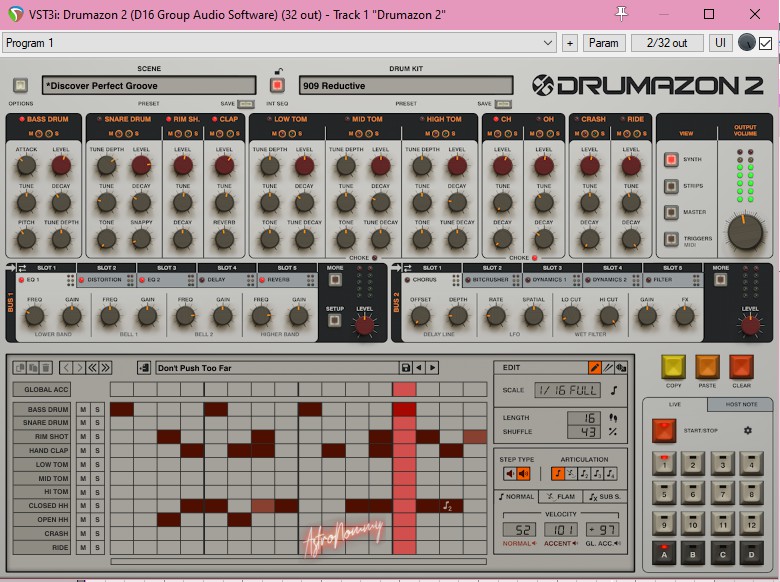Select the Flam tab
The width and height of the screenshot is (780, 582).
coord(561,496)
